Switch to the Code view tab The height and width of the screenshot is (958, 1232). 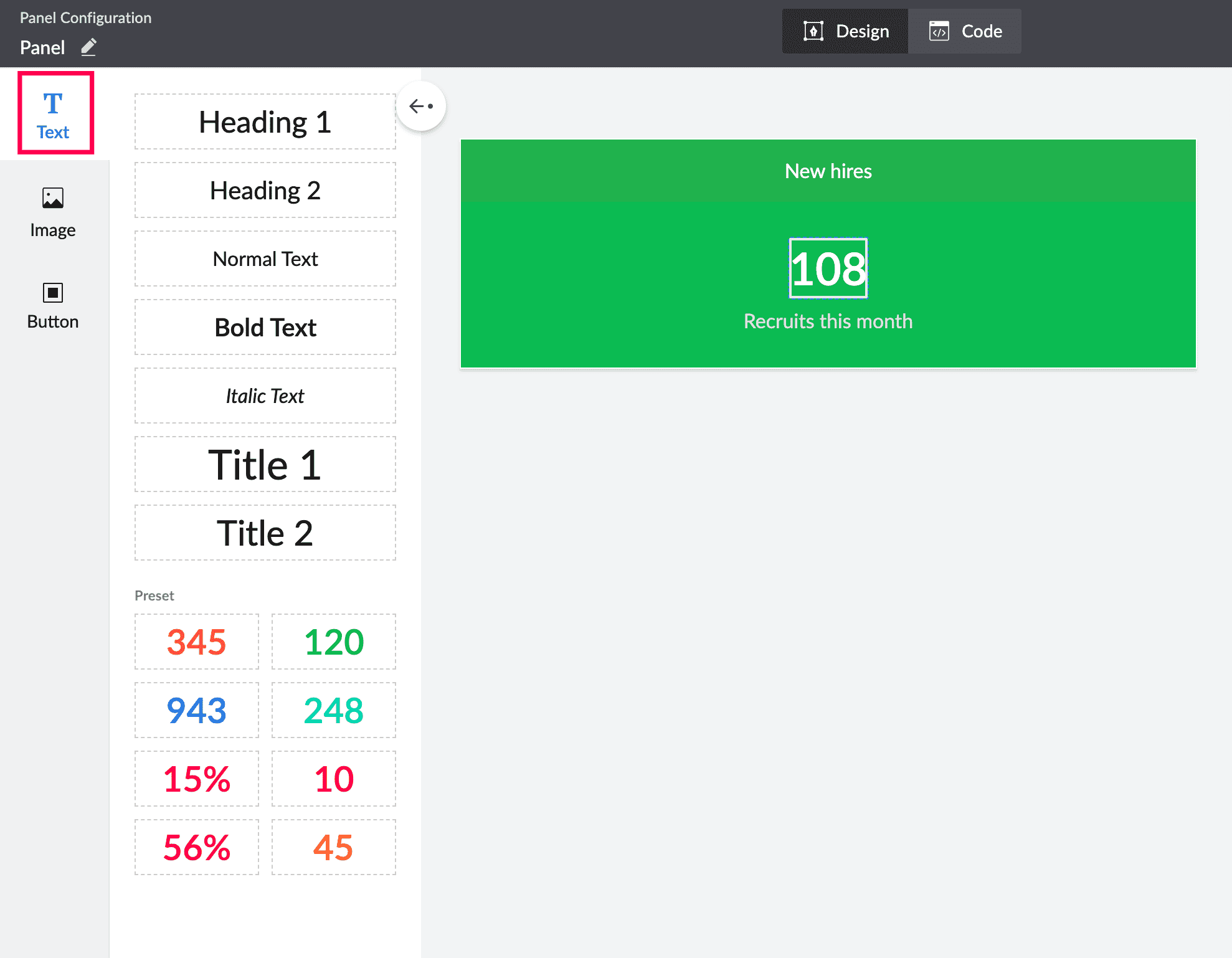click(x=965, y=31)
